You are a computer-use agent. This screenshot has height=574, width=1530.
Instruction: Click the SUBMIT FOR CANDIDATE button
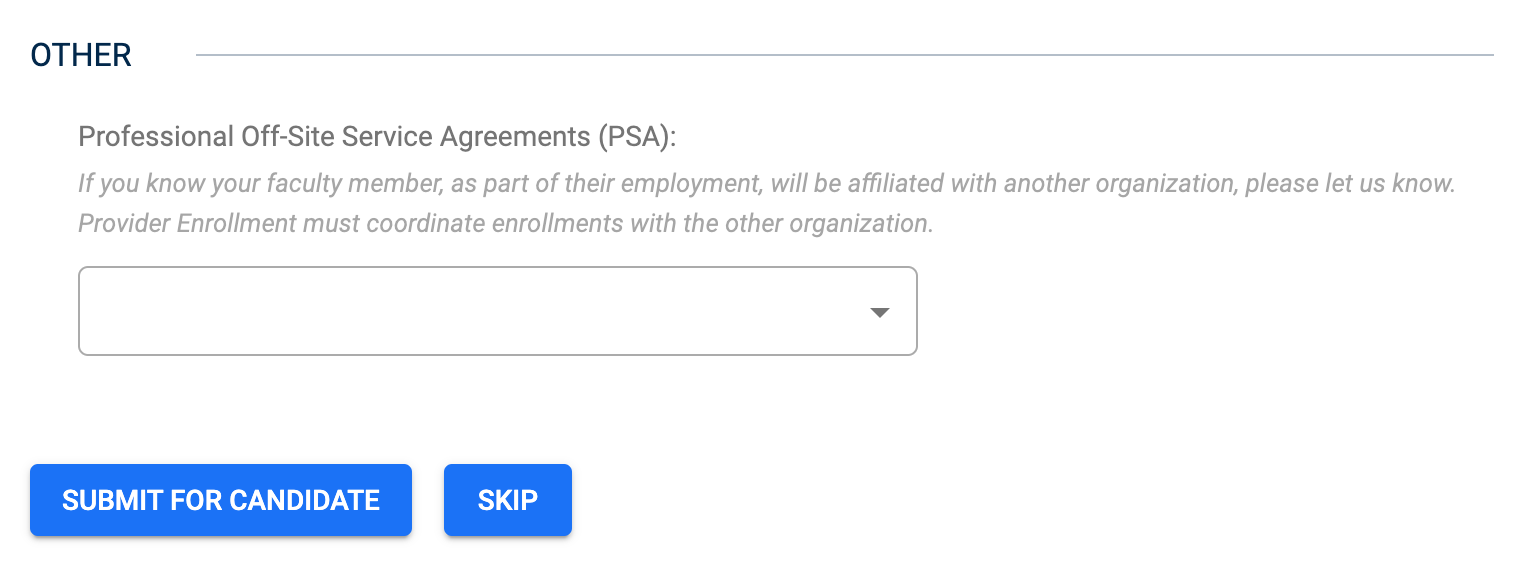[221, 500]
